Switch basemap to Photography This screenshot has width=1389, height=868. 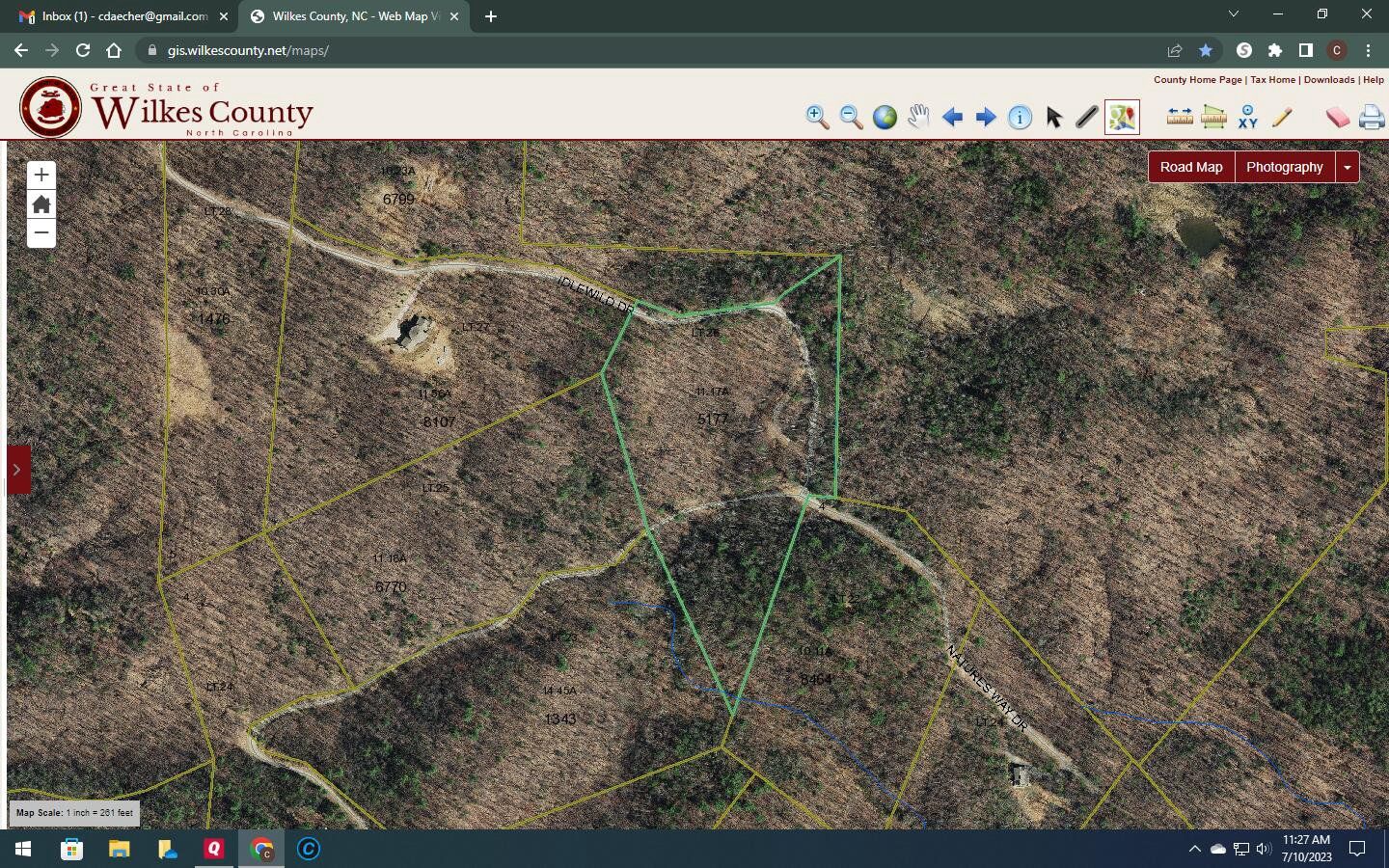coord(1284,167)
